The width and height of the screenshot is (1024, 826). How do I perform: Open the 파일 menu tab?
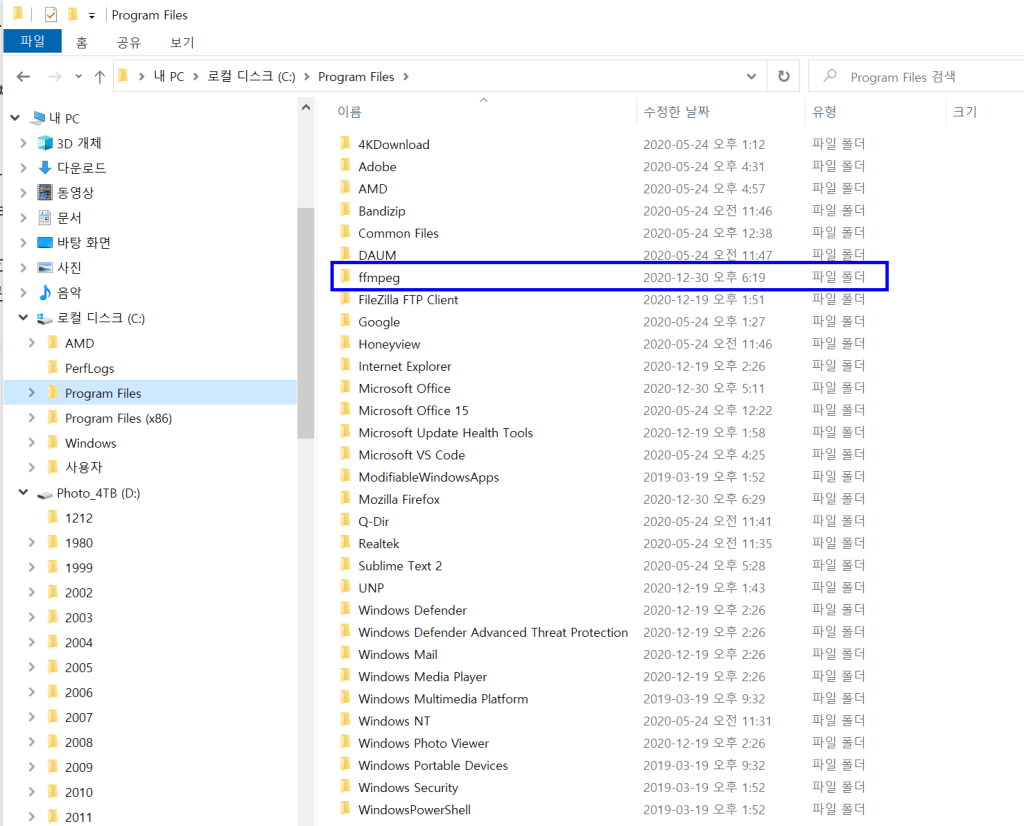click(33, 42)
